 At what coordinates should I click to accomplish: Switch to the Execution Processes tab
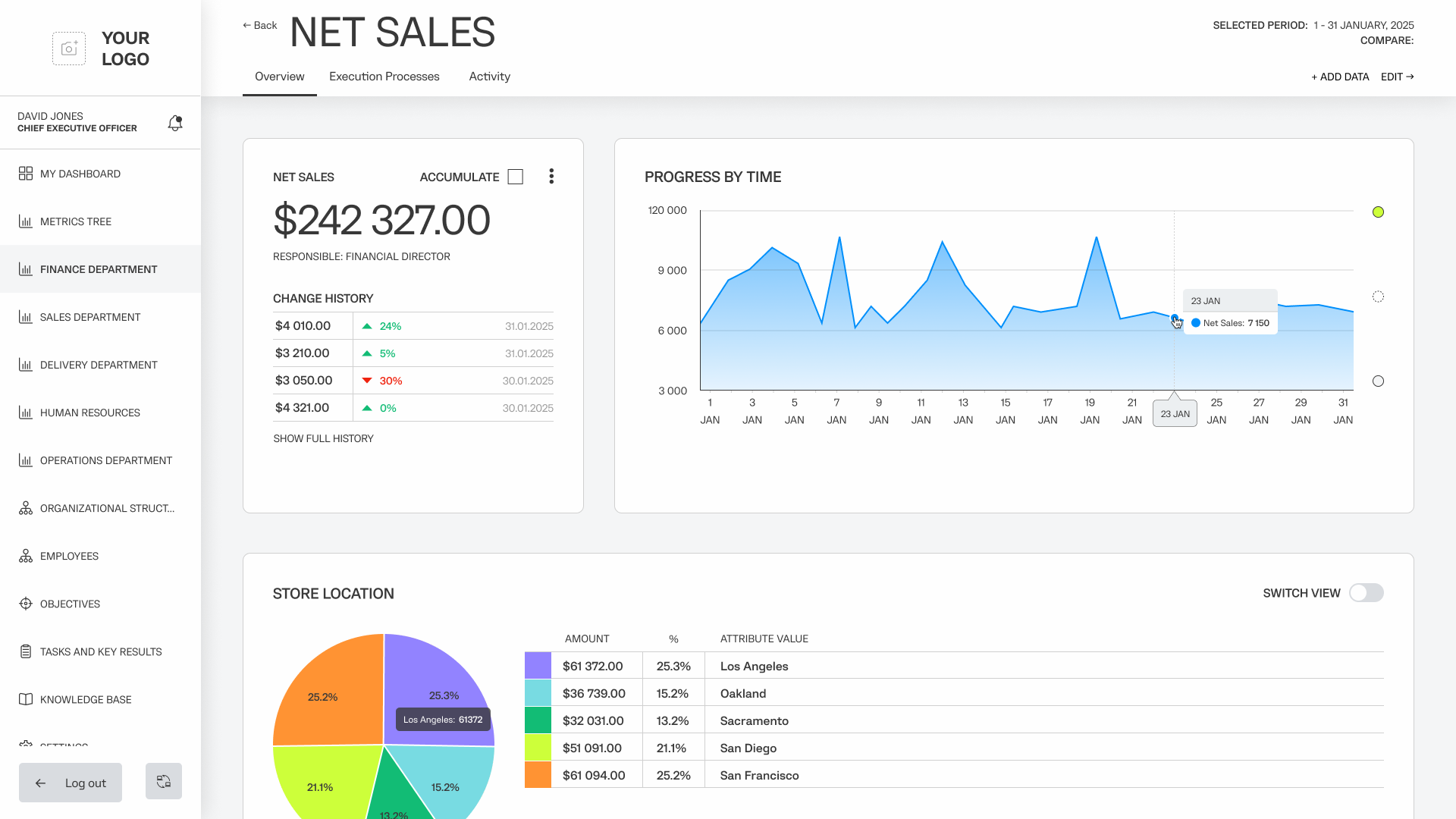pos(384,77)
